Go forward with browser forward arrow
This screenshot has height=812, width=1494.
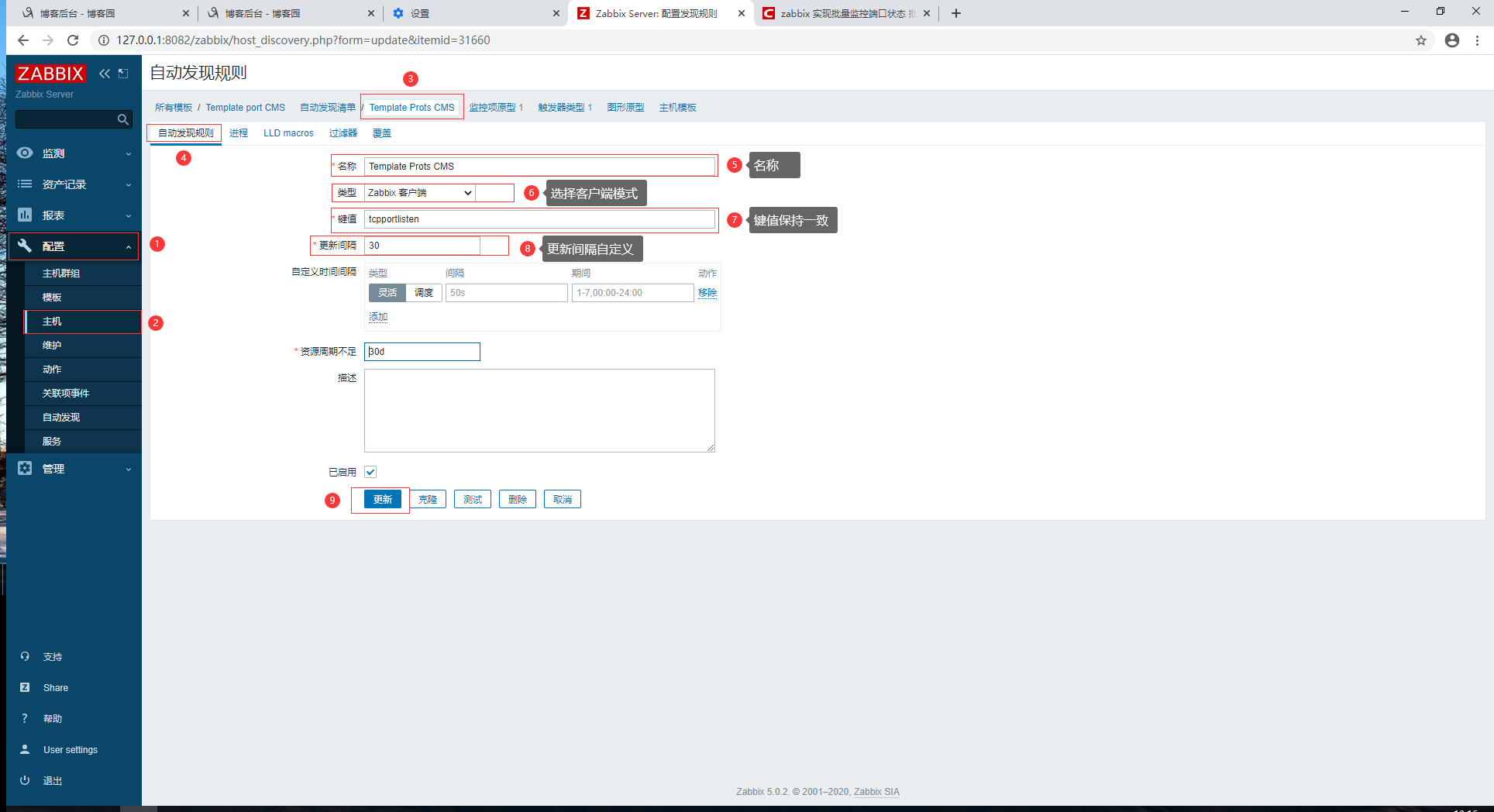[x=48, y=40]
